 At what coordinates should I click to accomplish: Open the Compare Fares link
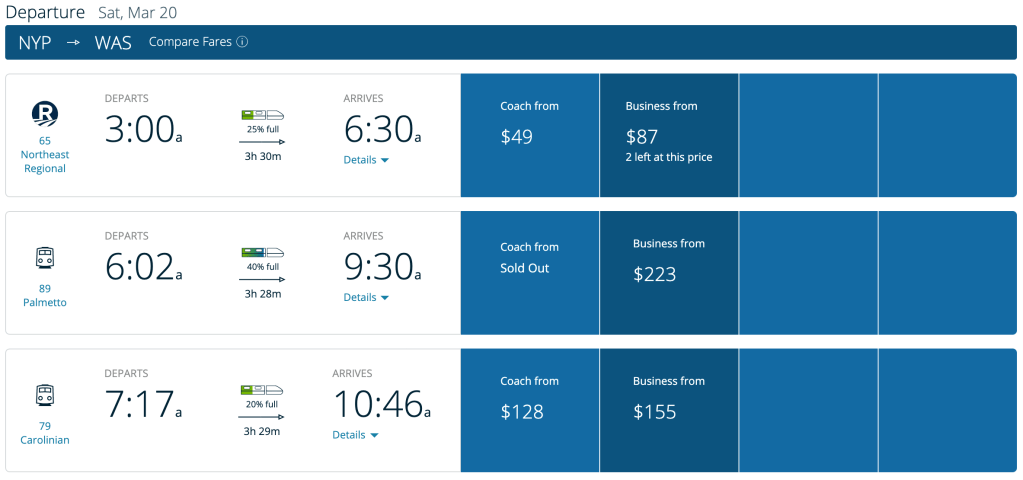coord(190,43)
